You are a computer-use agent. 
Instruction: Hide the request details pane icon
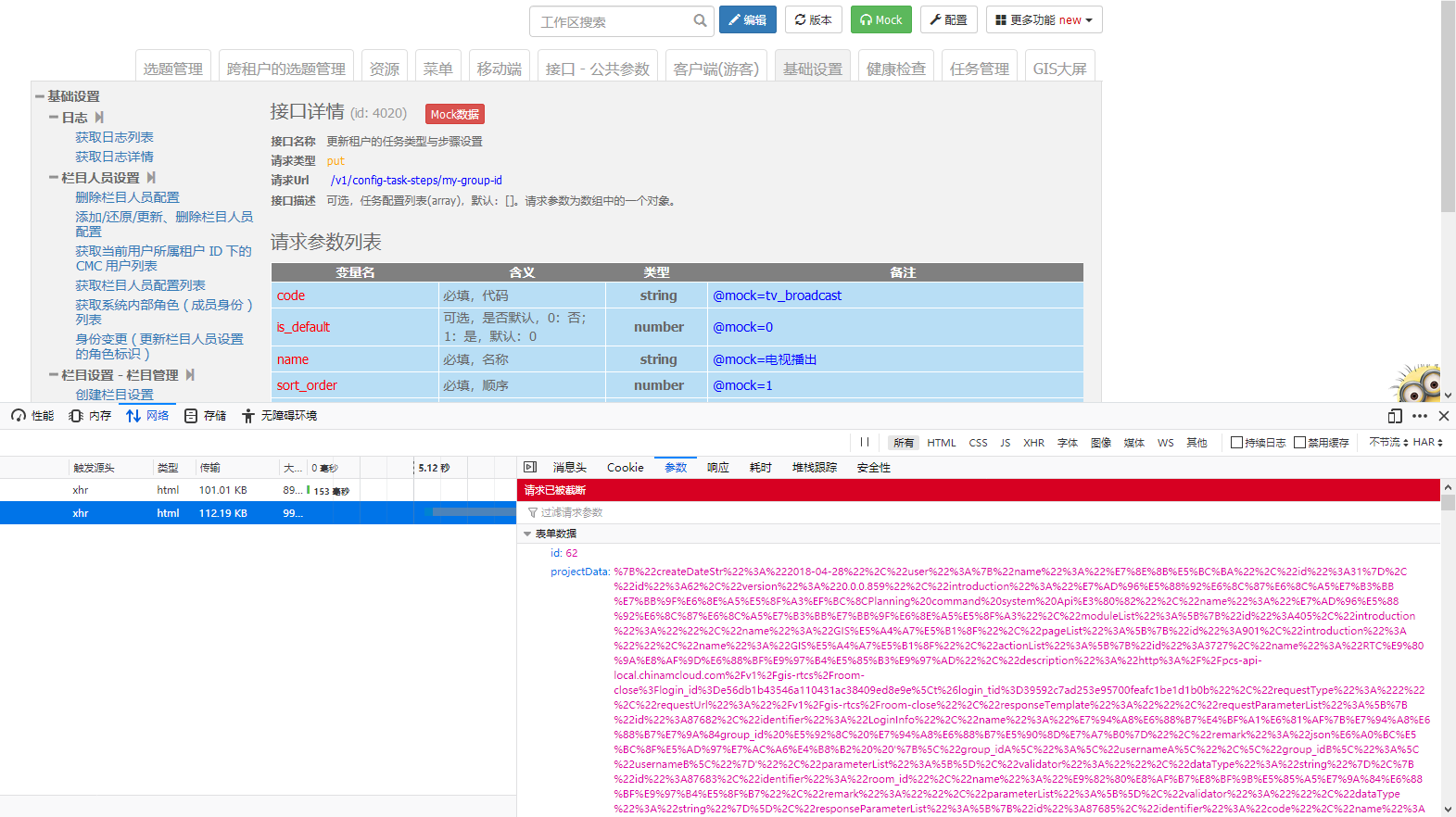pyautogui.click(x=530, y=468)
